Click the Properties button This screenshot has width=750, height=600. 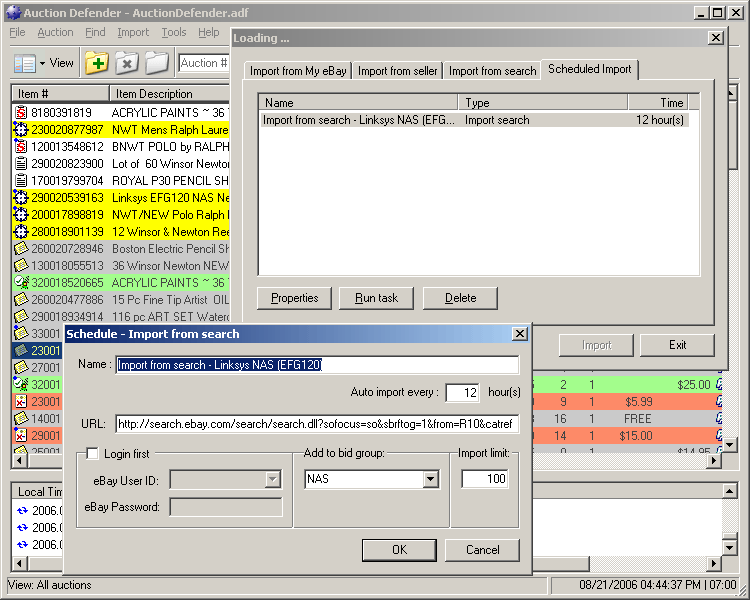pyautogui.click(x=294, y=298)
